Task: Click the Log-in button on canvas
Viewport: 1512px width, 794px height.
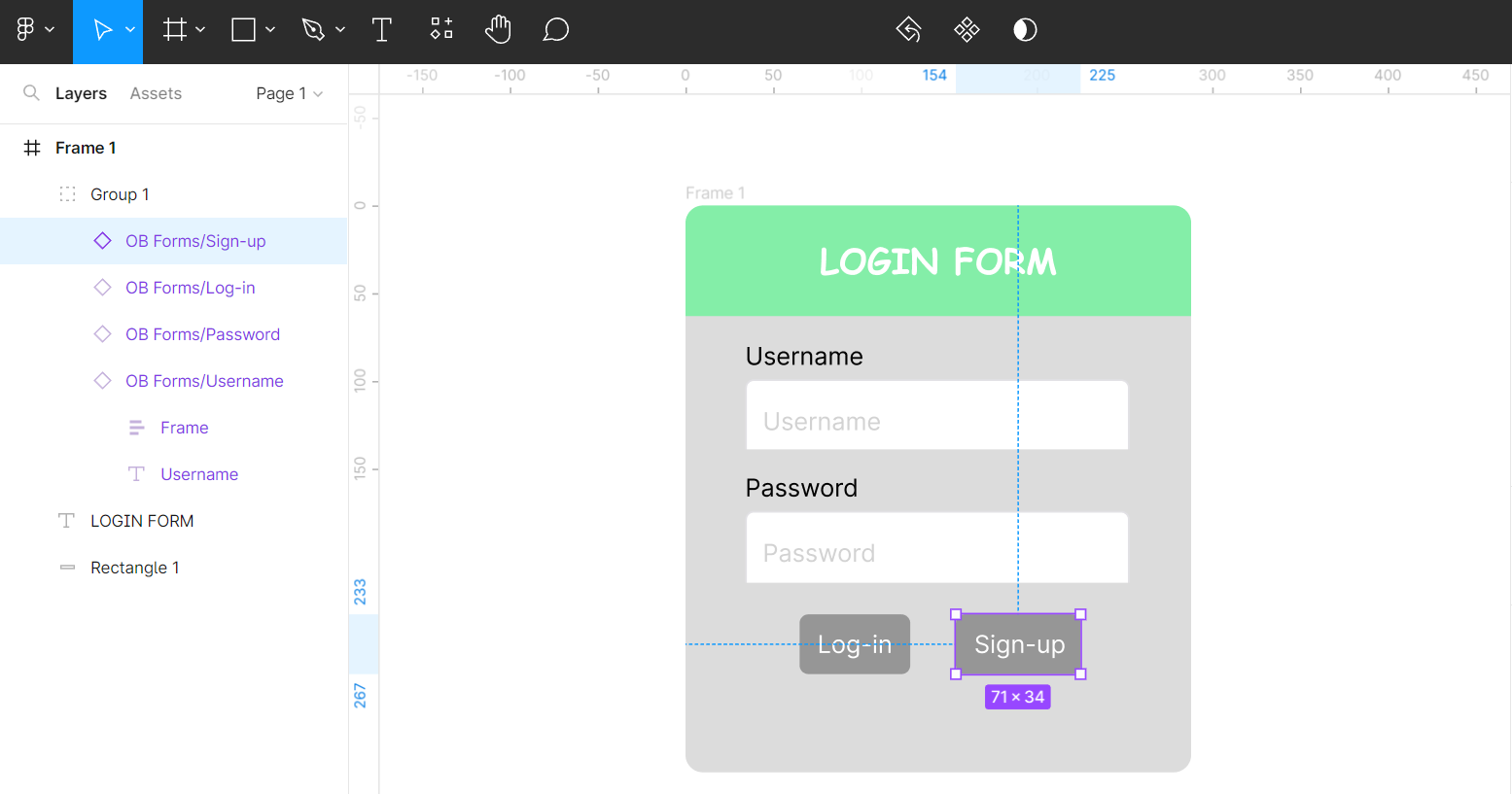Action: [x=854, y=644]
